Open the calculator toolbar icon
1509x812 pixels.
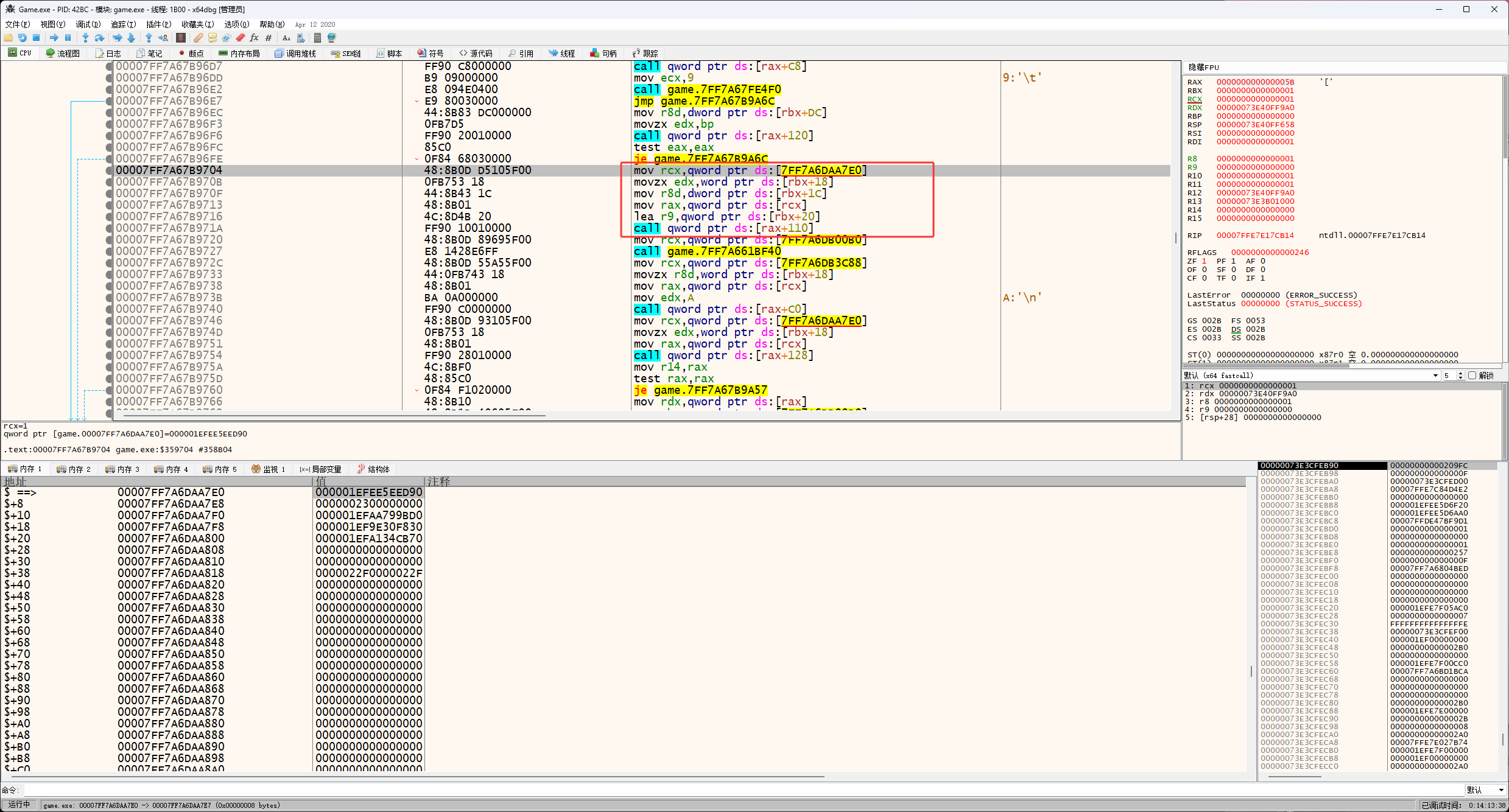[x=317, y=38]
